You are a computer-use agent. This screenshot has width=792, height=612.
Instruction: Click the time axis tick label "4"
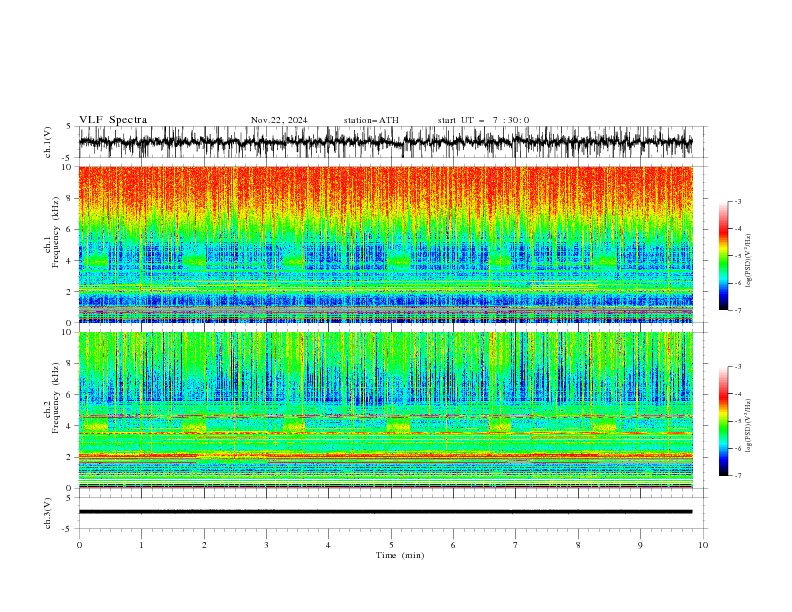click(328, 545)
